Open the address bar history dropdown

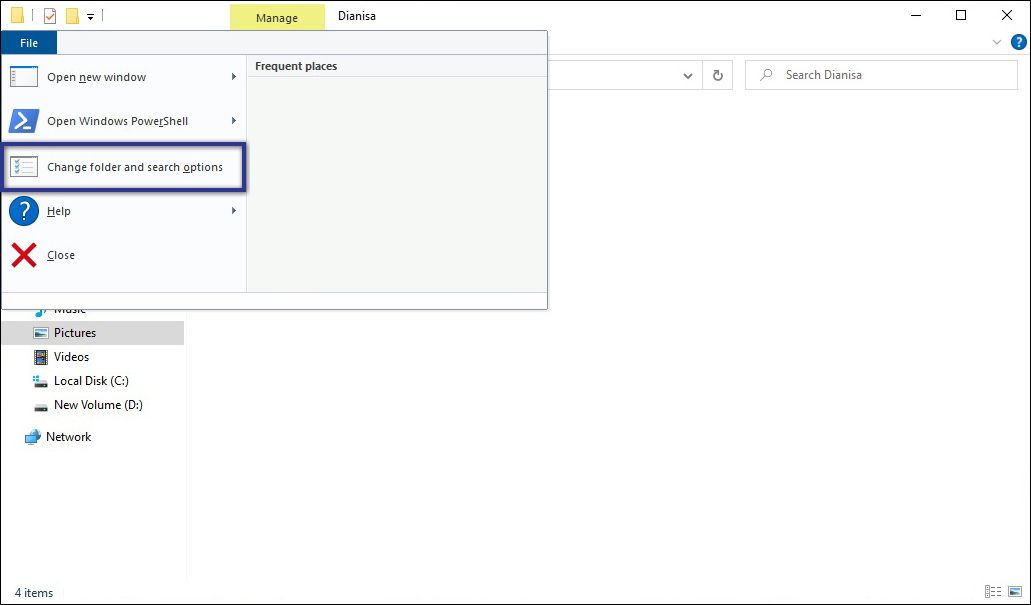point(687,74)
